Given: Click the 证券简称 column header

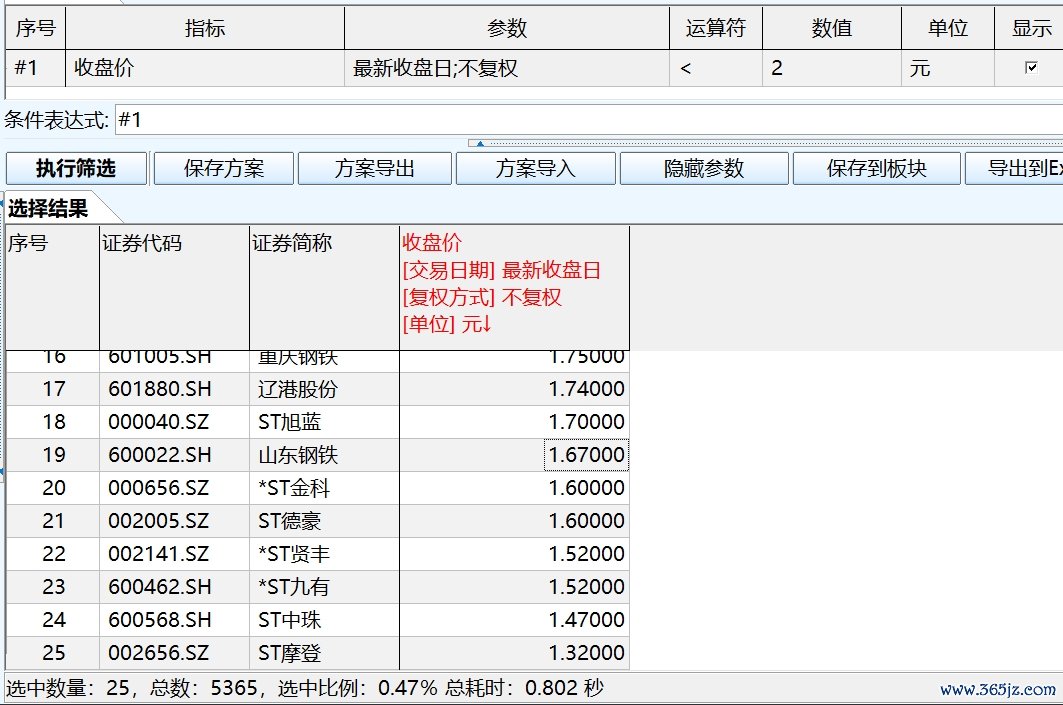Looking at the screenshot, I should [x=323, y=285].
